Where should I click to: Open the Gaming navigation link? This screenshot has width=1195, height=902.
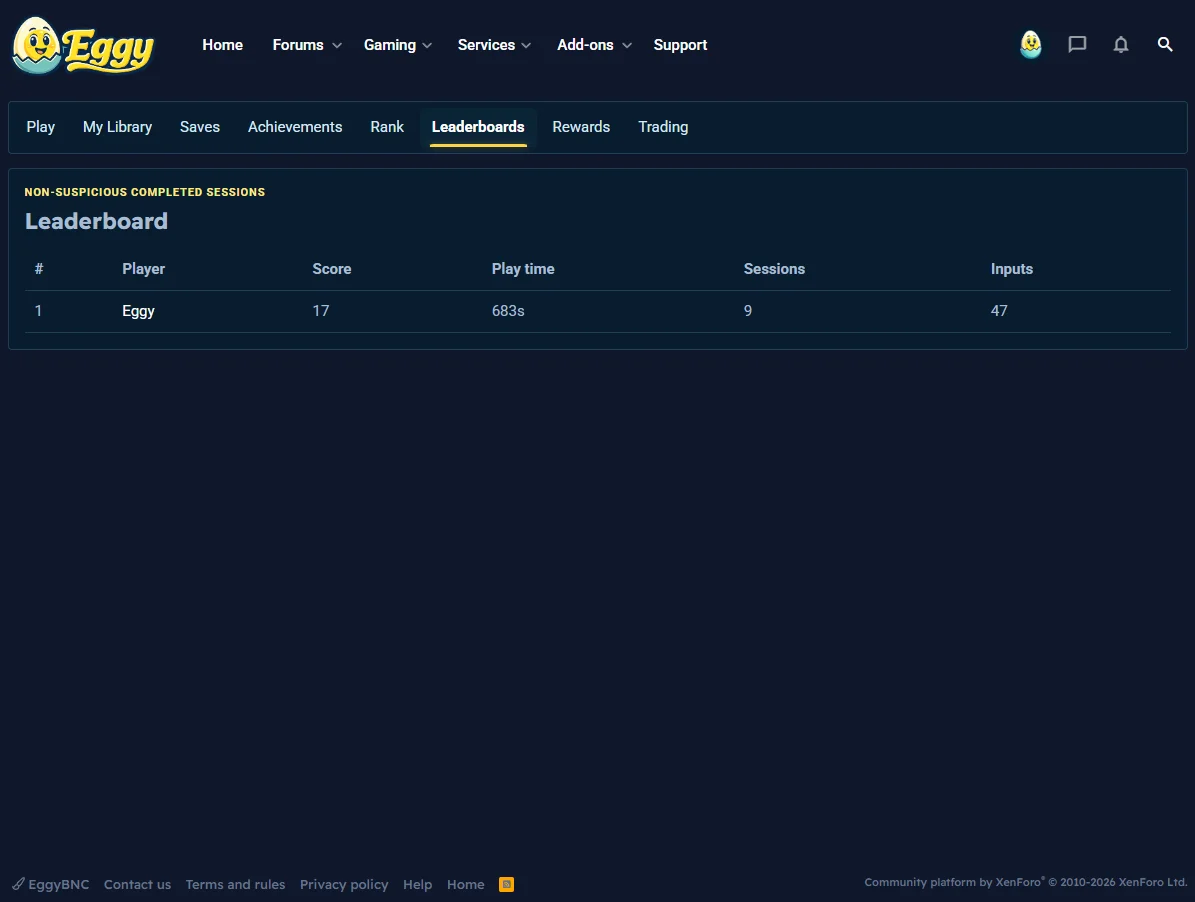[x=389, y=45]
